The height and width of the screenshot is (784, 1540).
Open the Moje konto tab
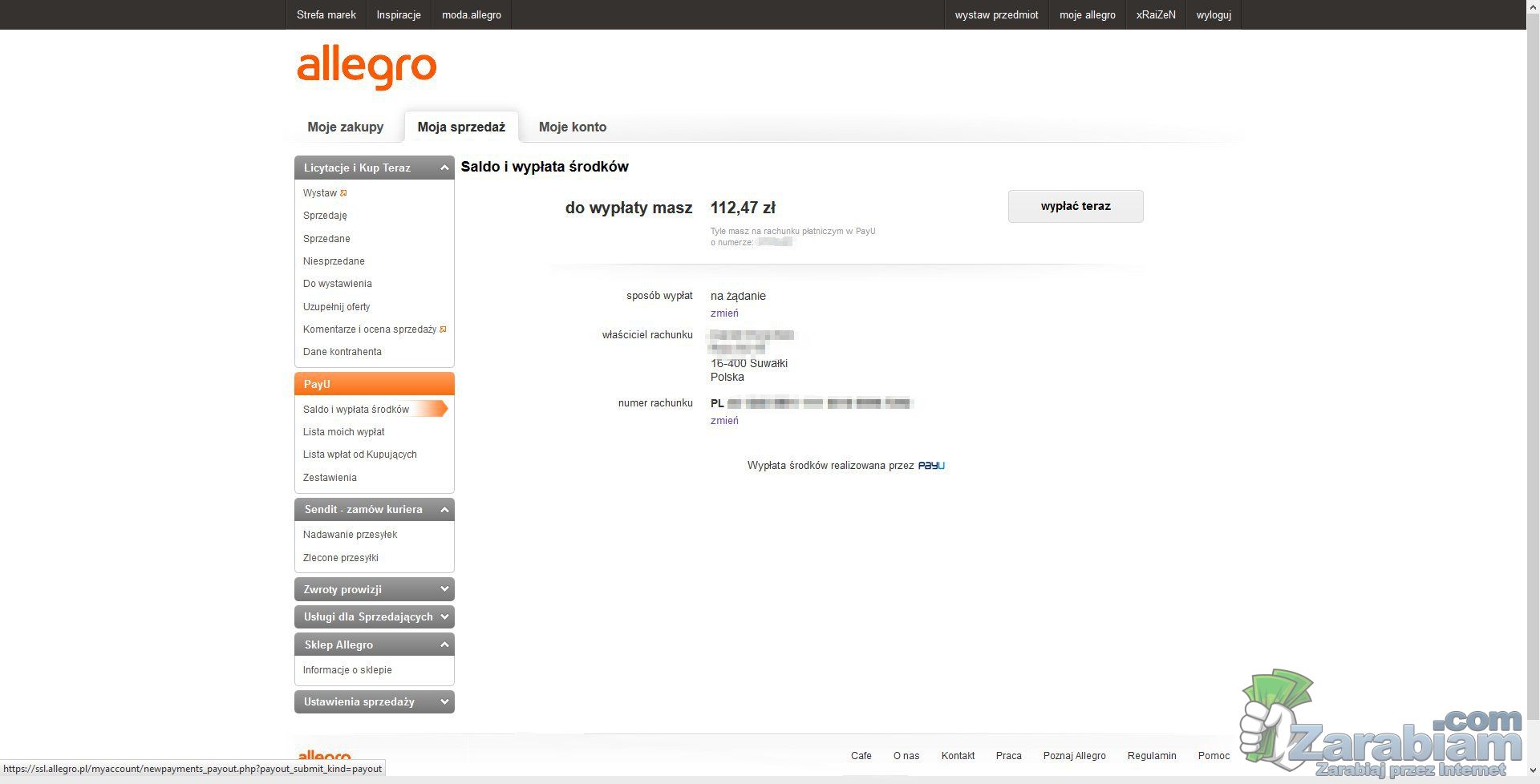573,127
